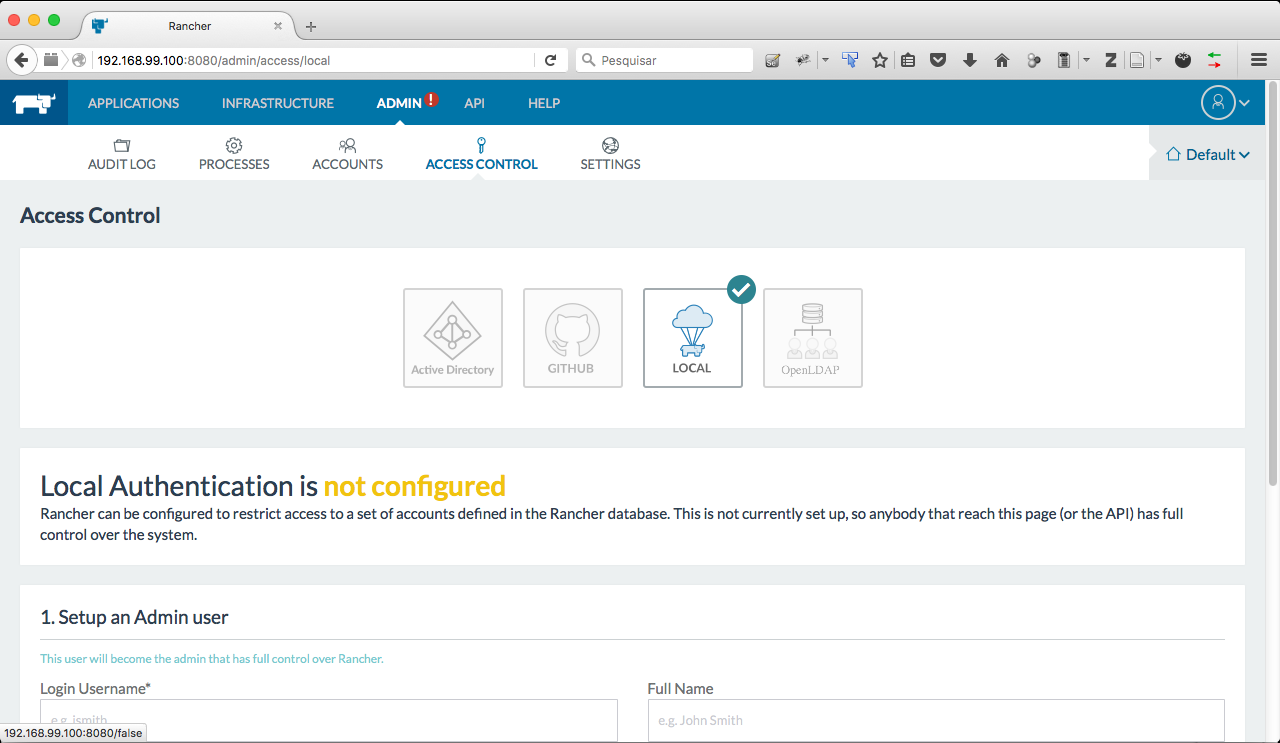
Task: Open the Firefox hamburger menu
Action: click(1259, 60)
